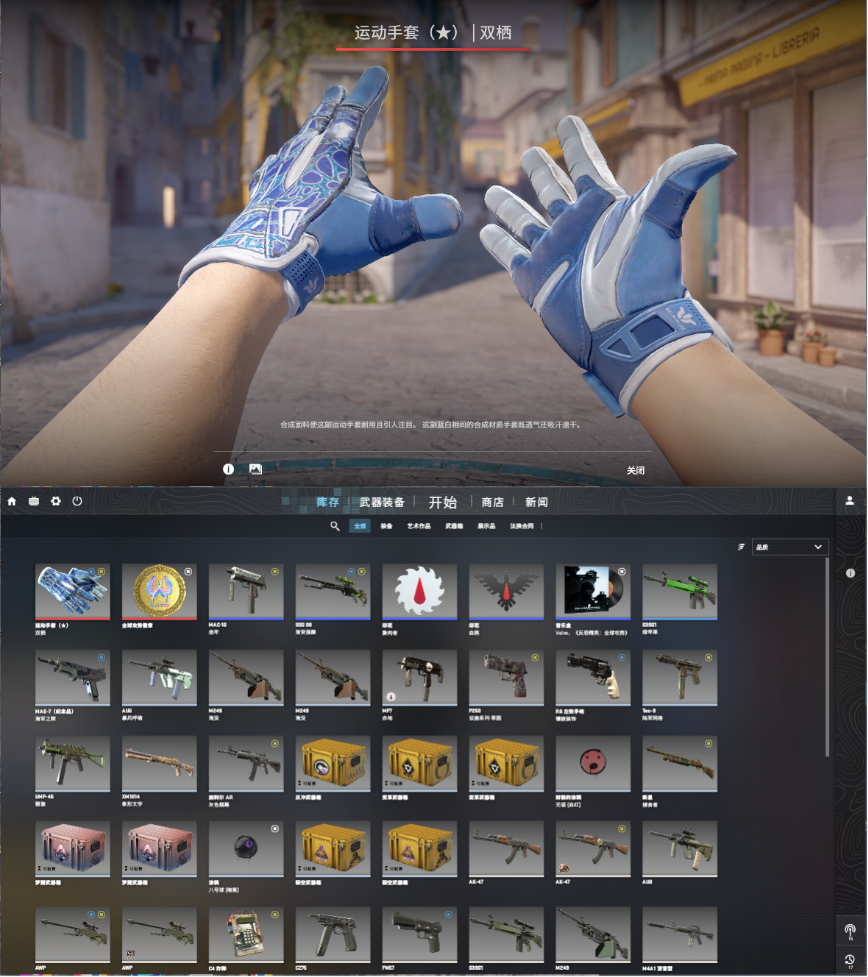Filter inventory by 武器箱
Viewport: 868px width, 977px height.
(454, 527)
